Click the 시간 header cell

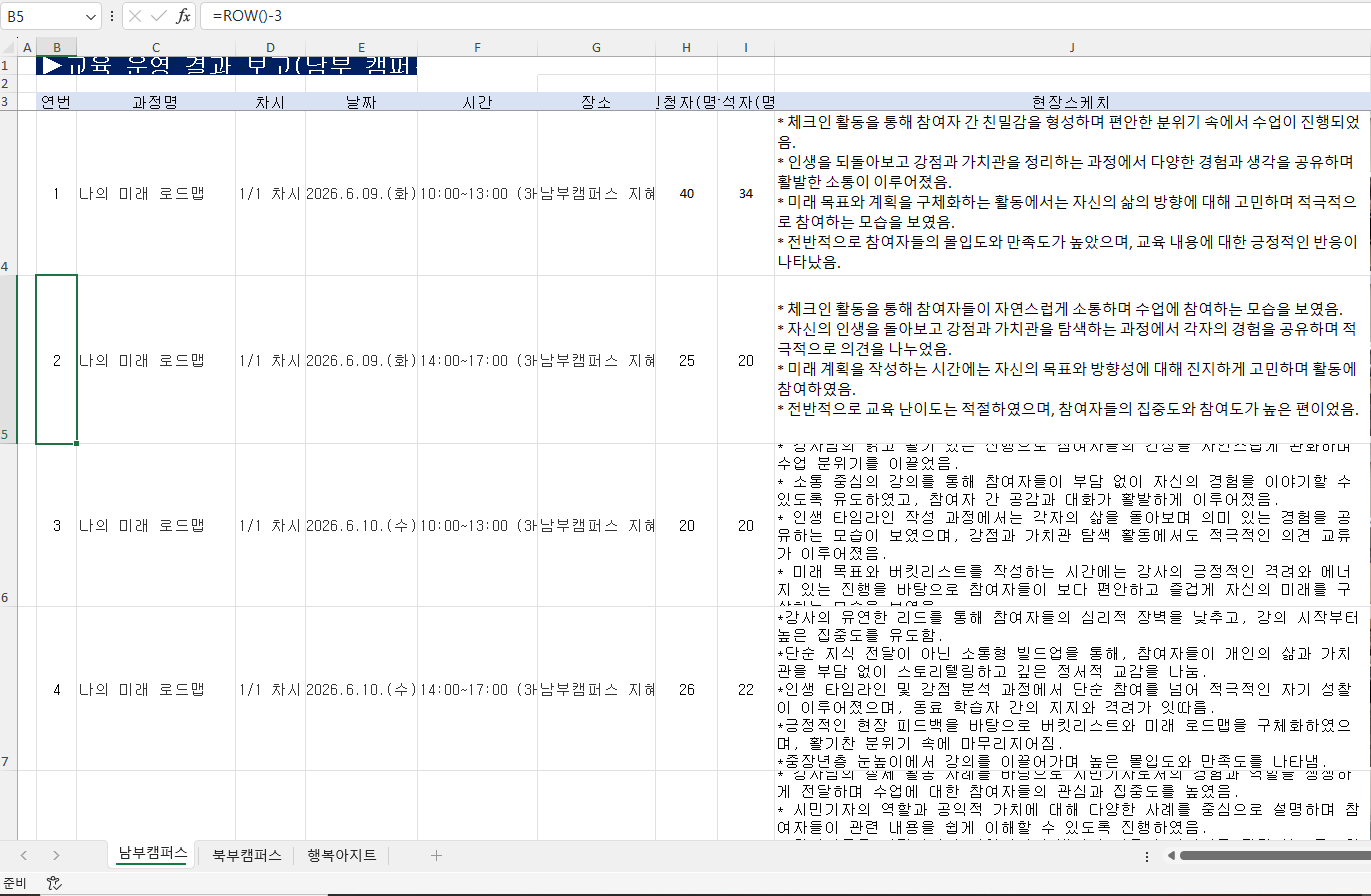point(477,101)
